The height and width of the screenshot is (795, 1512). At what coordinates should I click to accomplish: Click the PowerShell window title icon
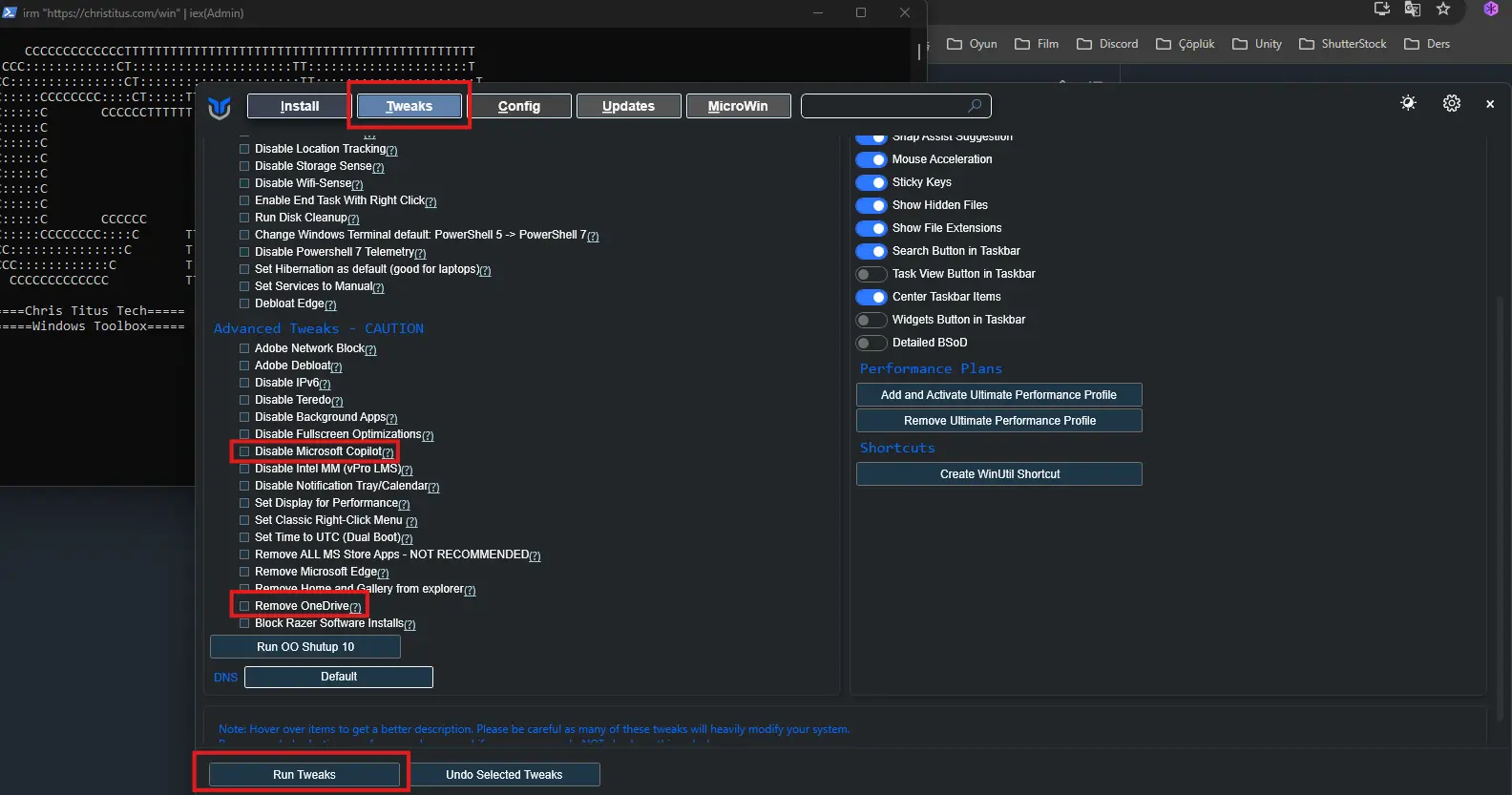(x=10, y=12)
